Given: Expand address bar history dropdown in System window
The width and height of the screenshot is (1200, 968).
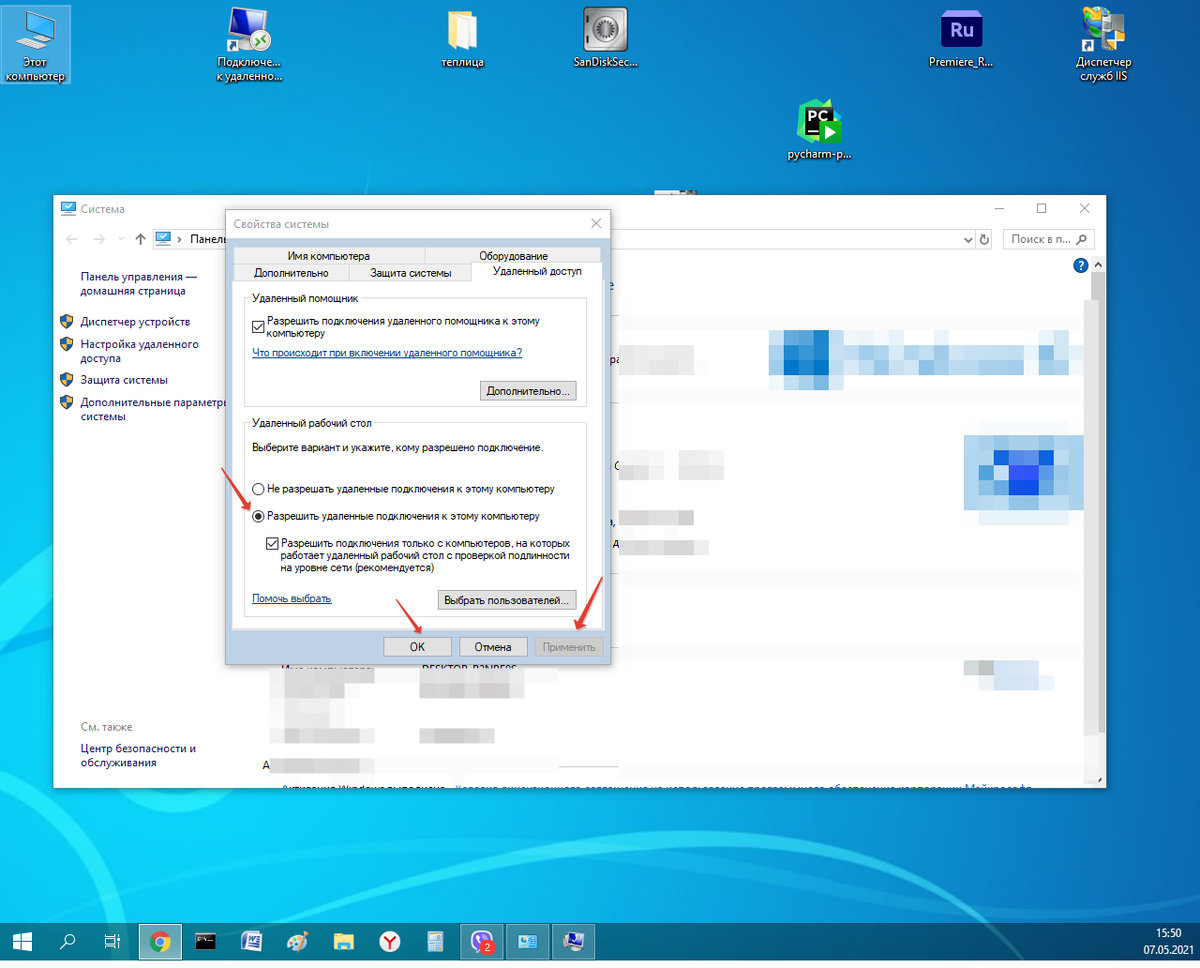Looking at the screenshot, I should [x=967, y=240].
